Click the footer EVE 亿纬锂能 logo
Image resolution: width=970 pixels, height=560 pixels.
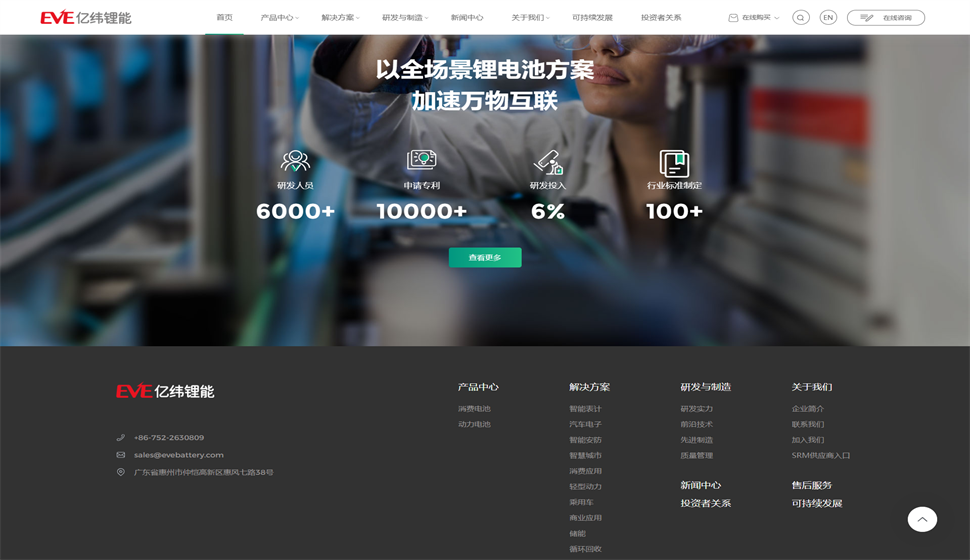point(165,391)
